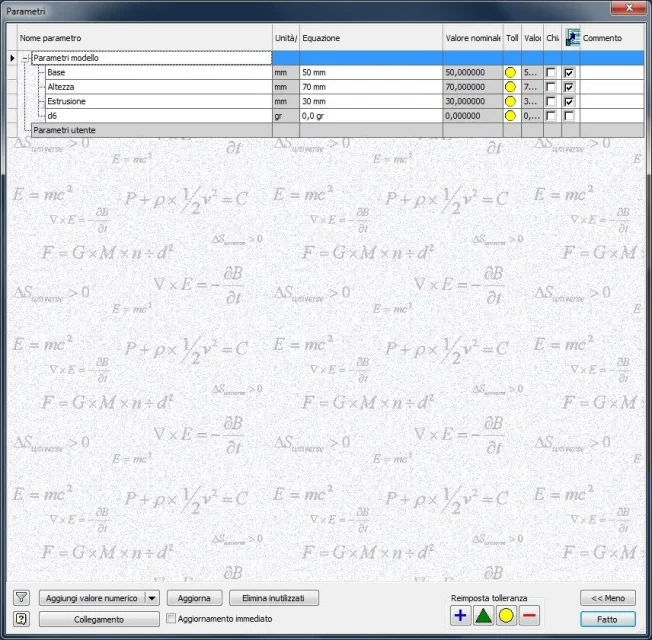Click the row selector arrow beside Parametri modello
Screen dimensions: 652x640
[12, 58]
